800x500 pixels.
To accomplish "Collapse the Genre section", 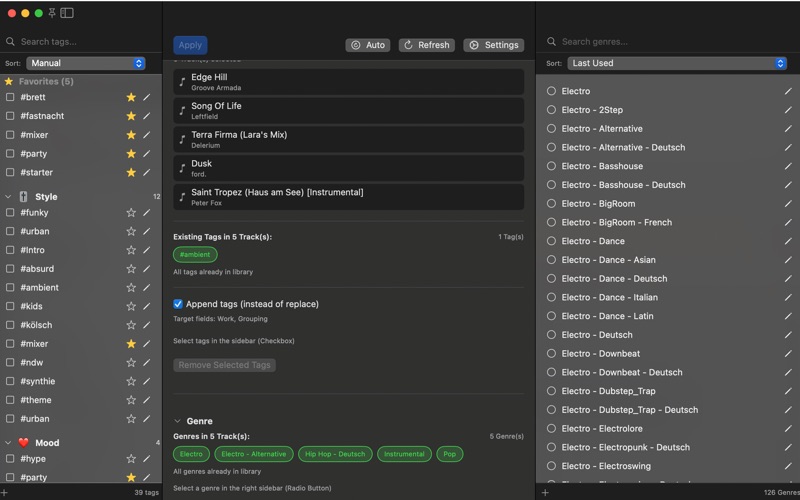I will click(x=177, y=421).
